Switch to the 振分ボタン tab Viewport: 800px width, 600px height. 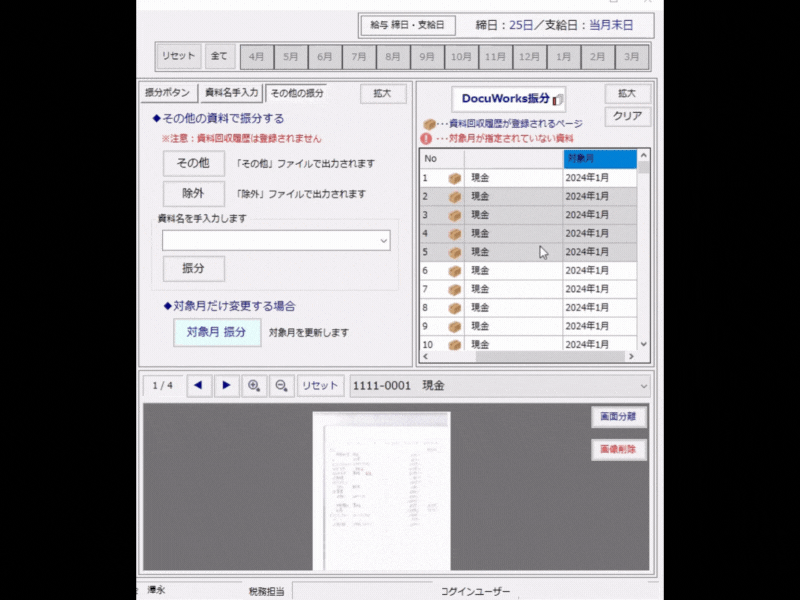tap(168, 93)
